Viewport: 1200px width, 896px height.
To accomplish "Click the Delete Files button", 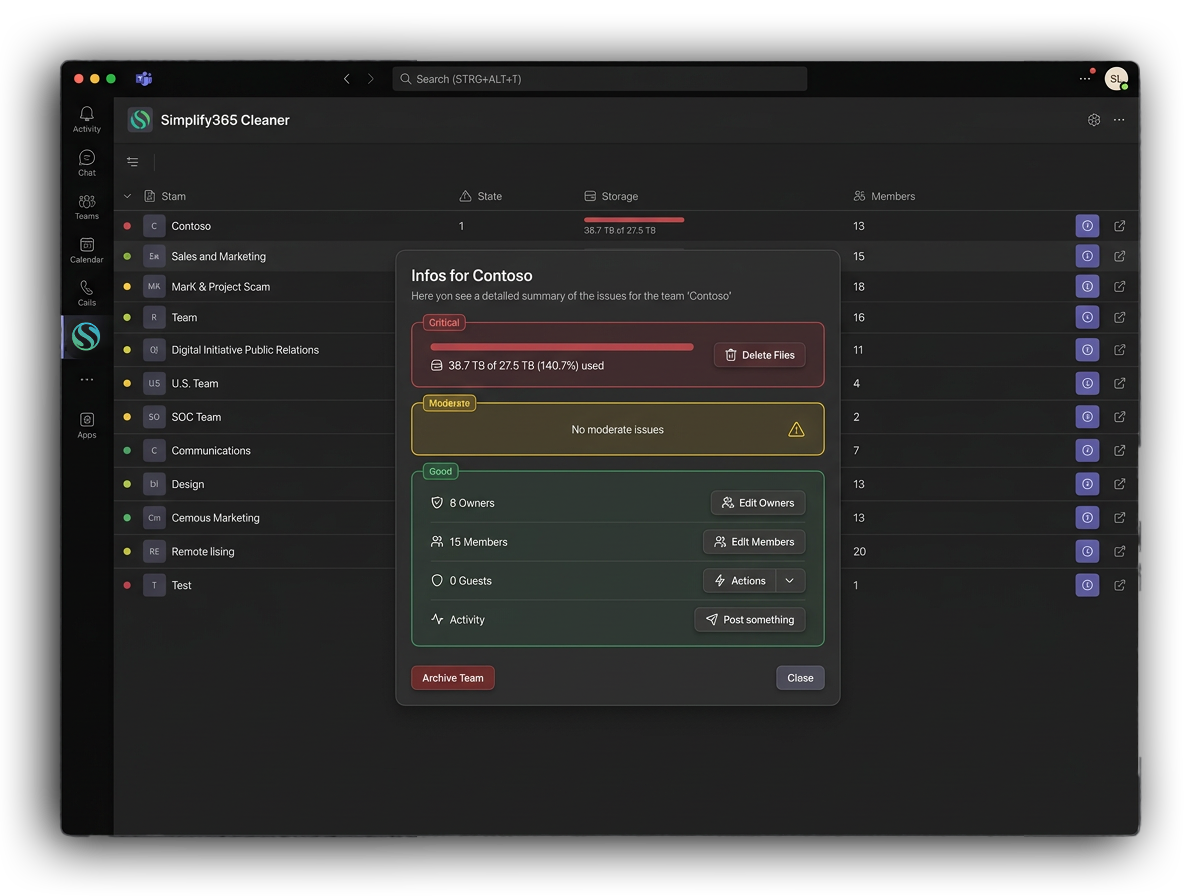I will pos(759,355).
